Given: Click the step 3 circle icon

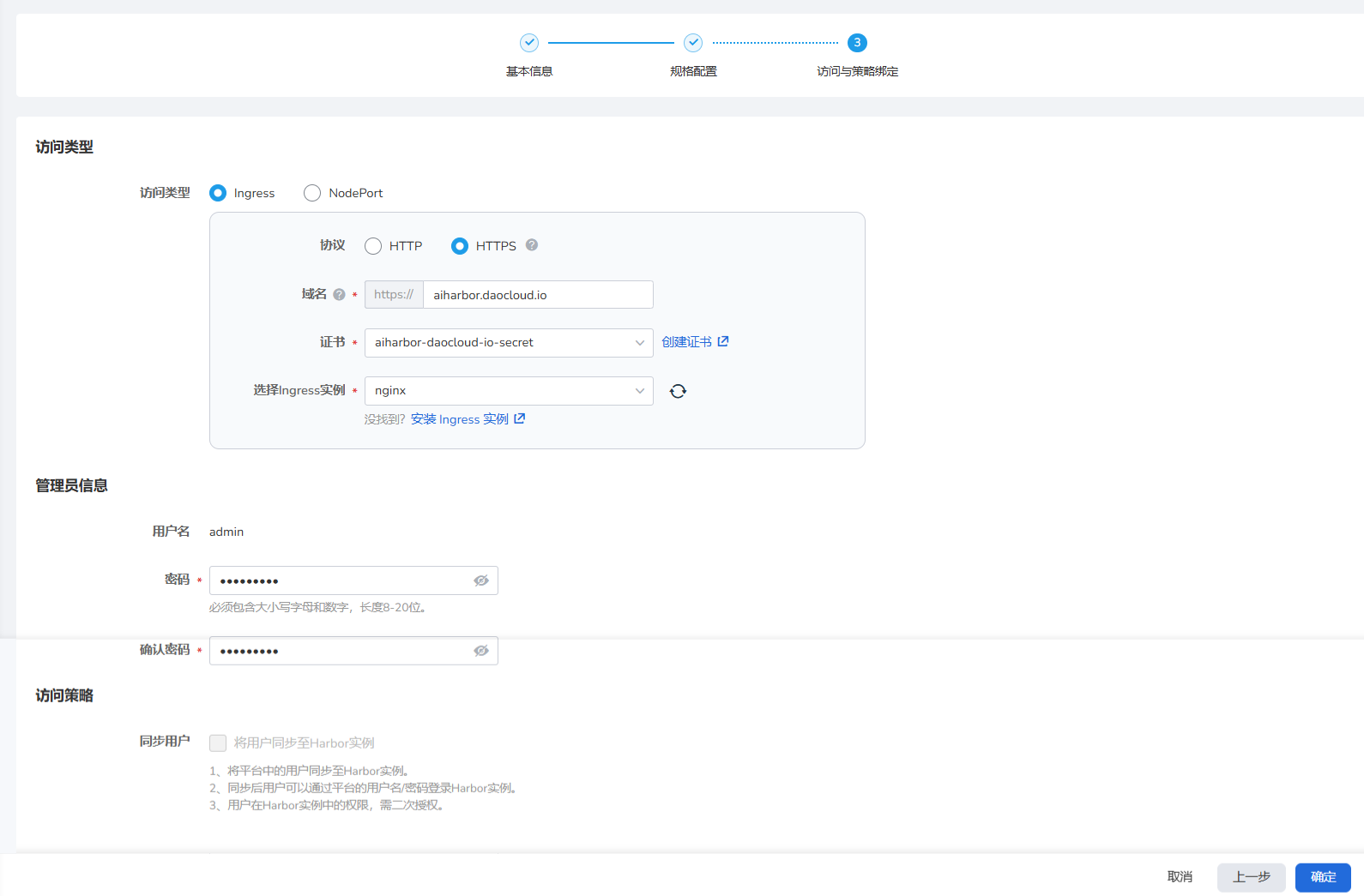Looking at the screenshot, I should click(857, 43).
